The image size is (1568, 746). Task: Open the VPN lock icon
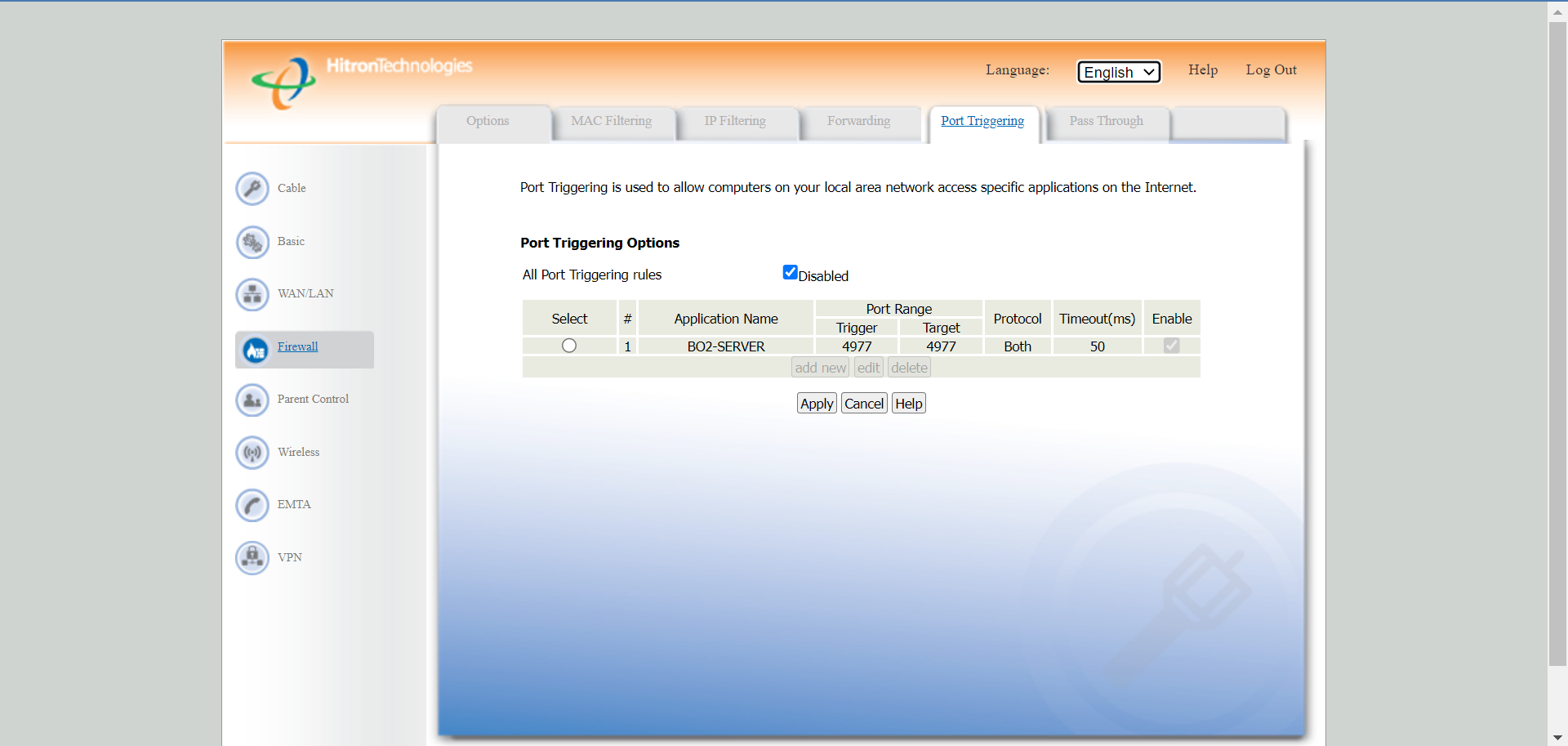click(x=252, y=558)
